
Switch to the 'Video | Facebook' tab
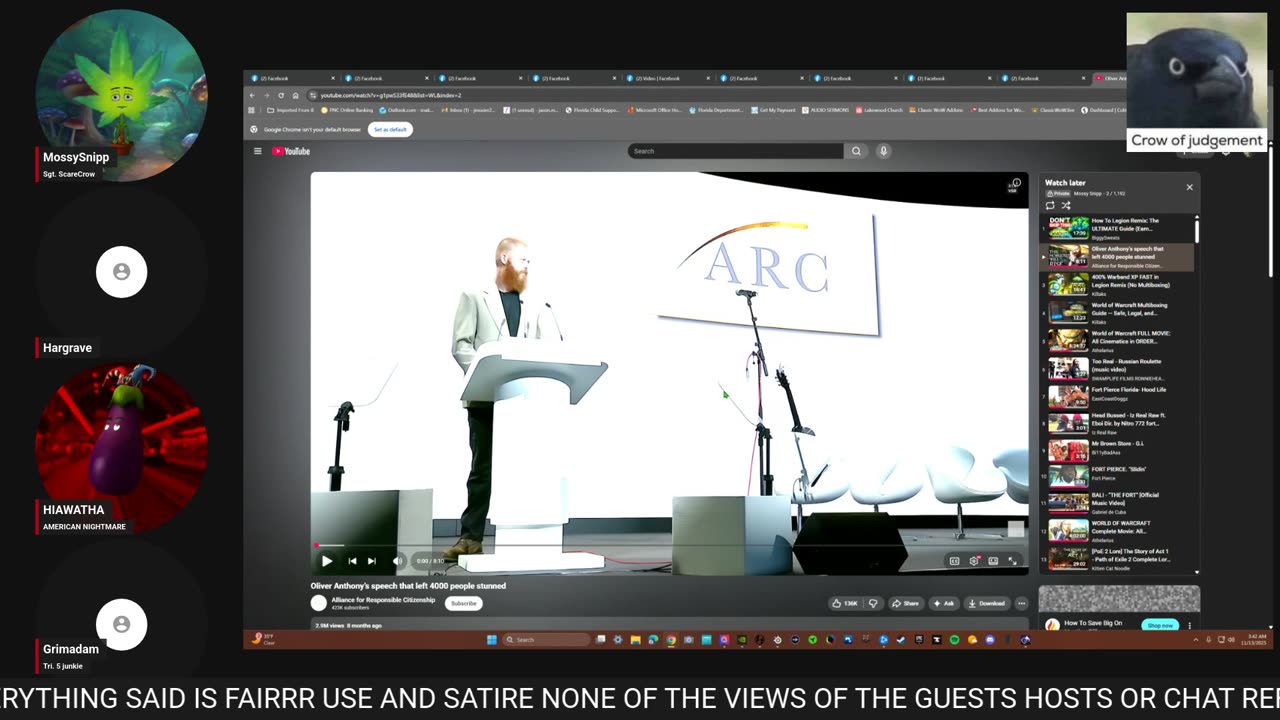click(666, 78)
